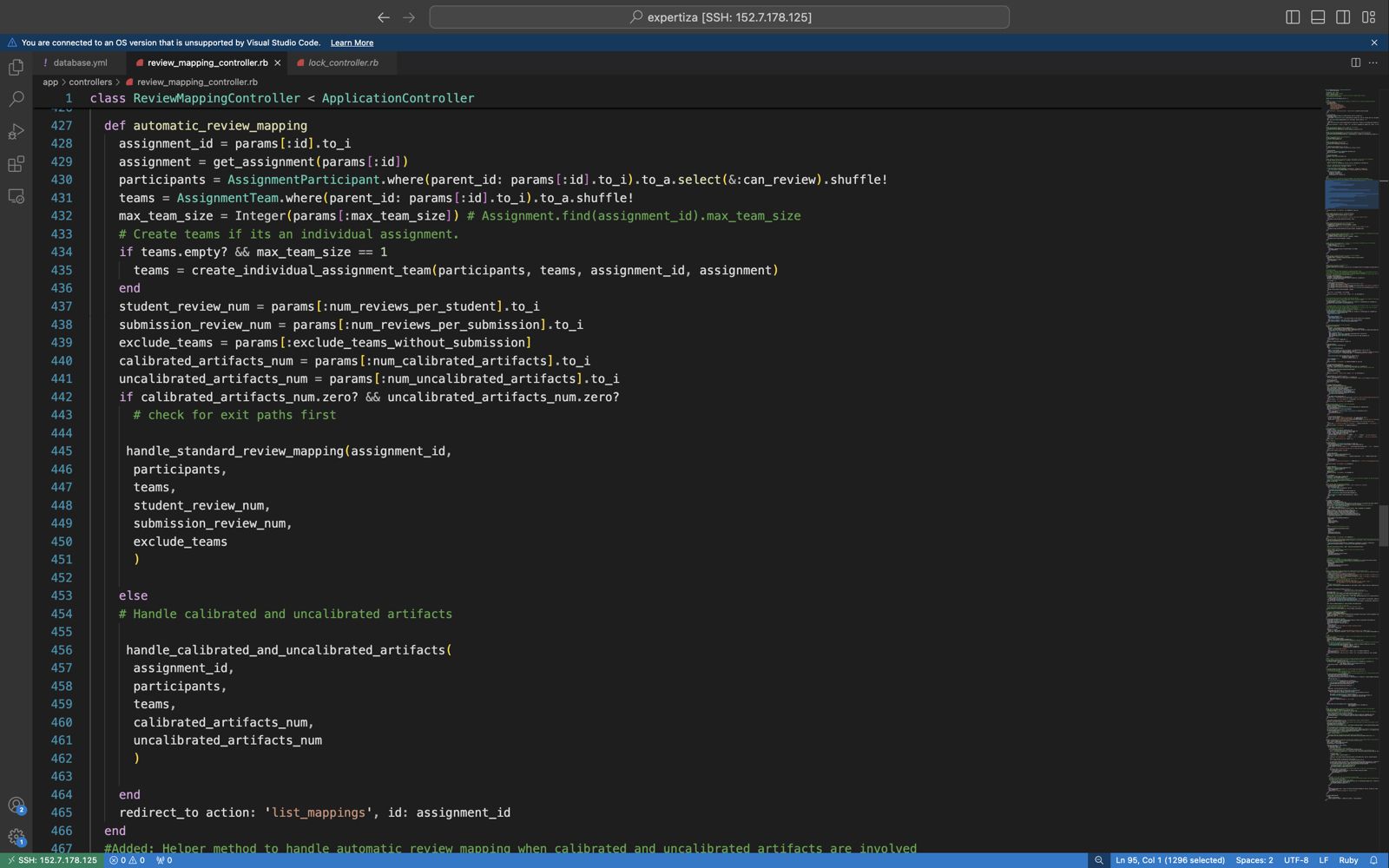
Task: Click AssignmentParticipant on line 430
Action: [304, 180]
